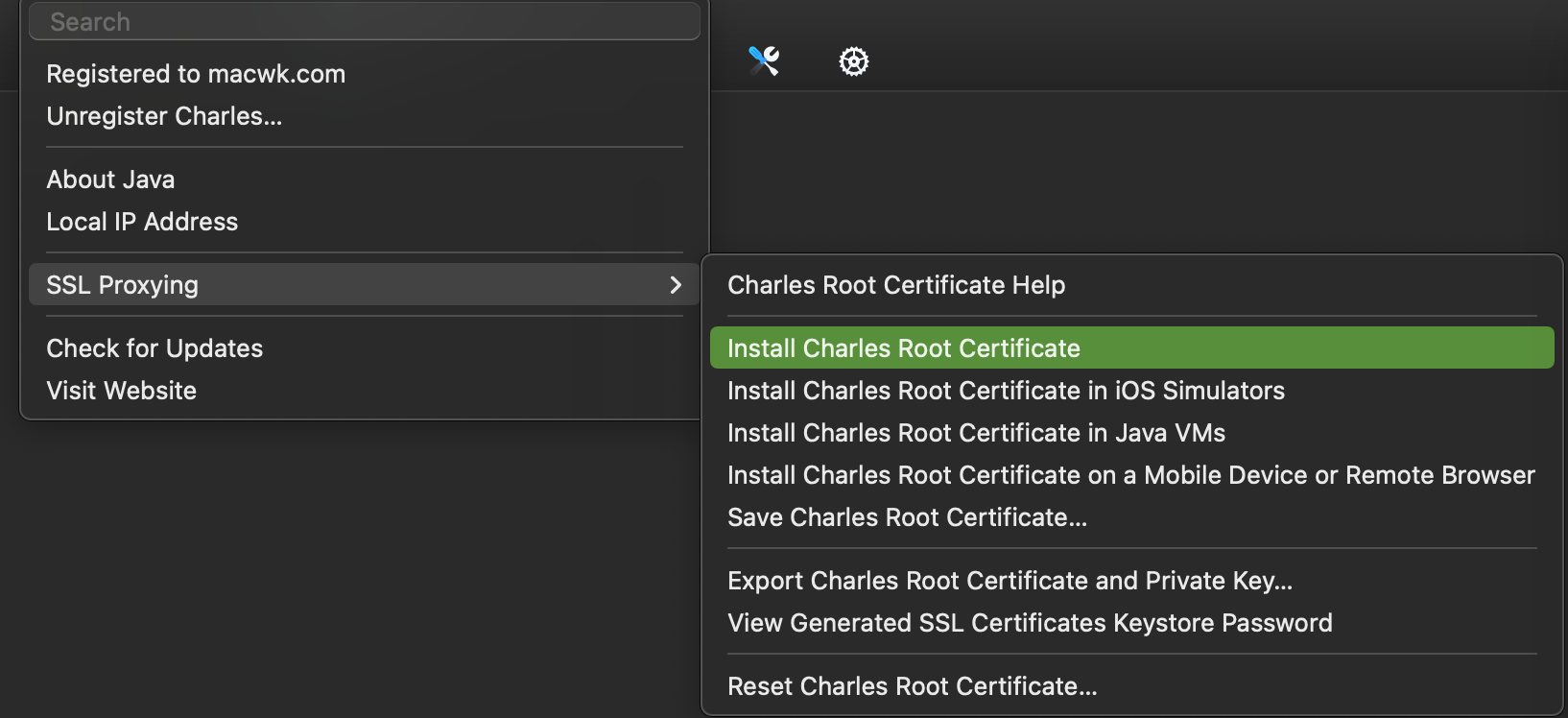Select Install Charles Root Certificate
1568x718 pixels.
pos(1132,348)
